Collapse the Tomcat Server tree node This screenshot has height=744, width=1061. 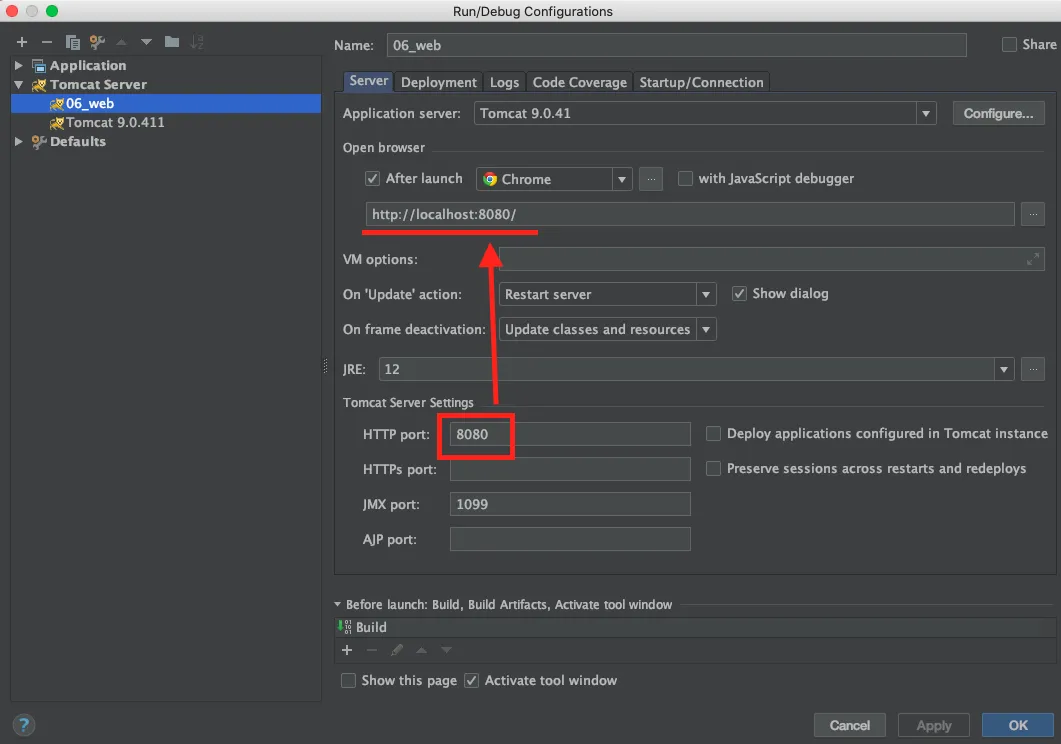pyautogui.click(x=19, y=85)
